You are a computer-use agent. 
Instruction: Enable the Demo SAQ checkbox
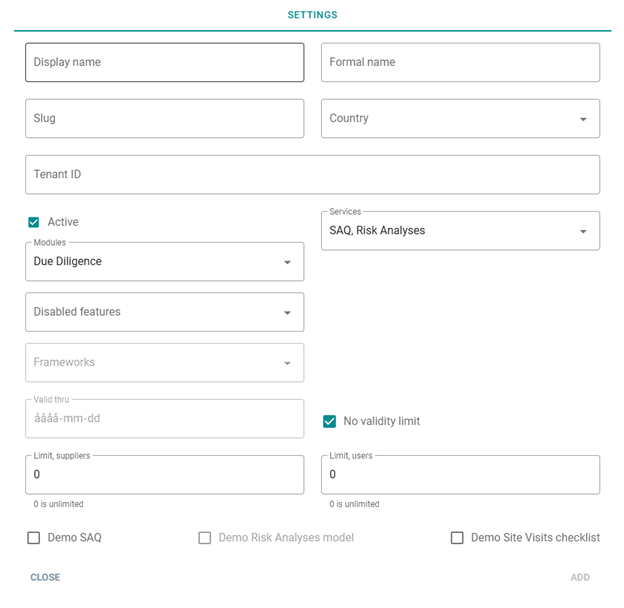click(x=34, y=538)
